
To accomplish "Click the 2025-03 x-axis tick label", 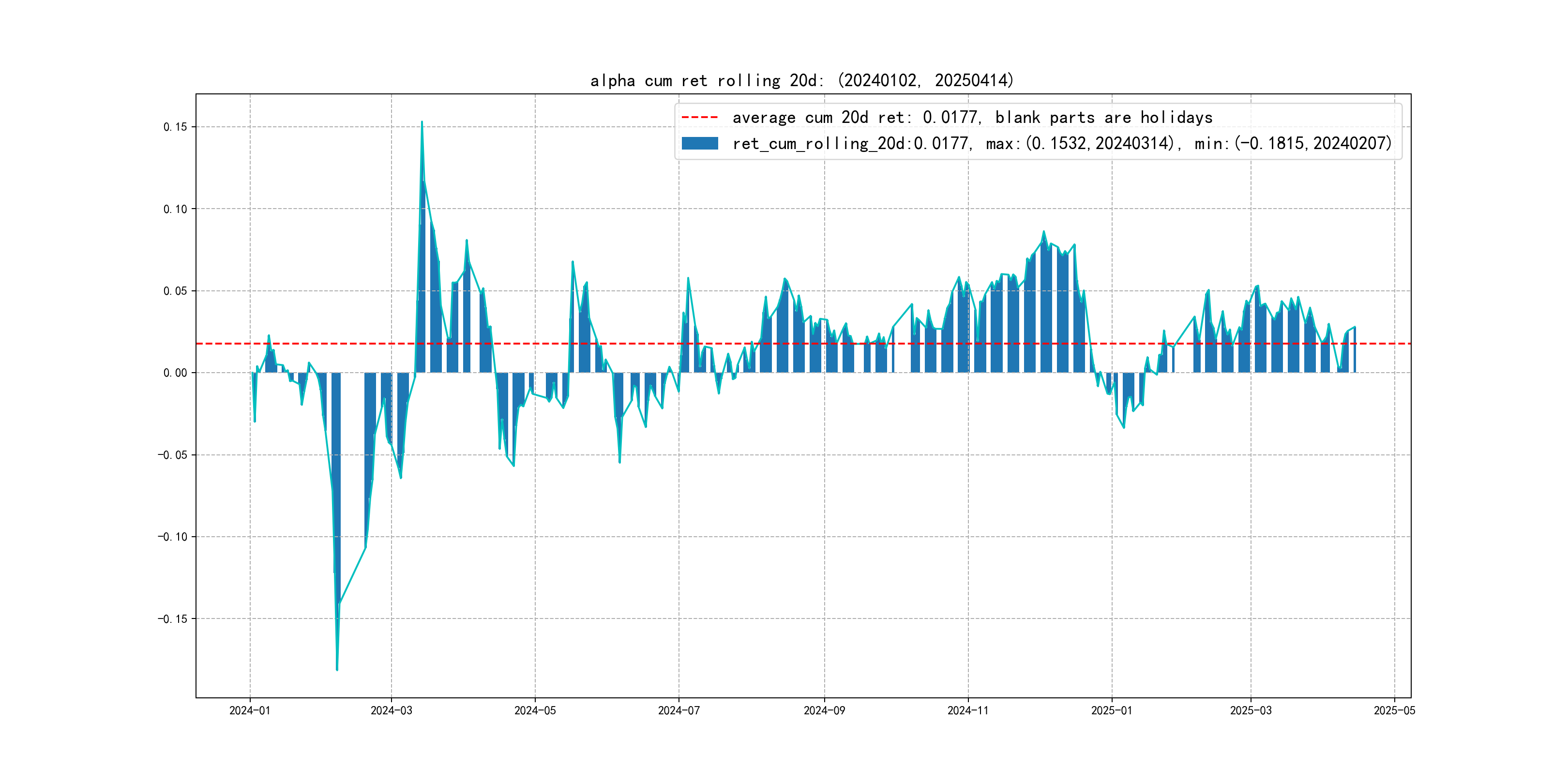I will (1250, 710).
